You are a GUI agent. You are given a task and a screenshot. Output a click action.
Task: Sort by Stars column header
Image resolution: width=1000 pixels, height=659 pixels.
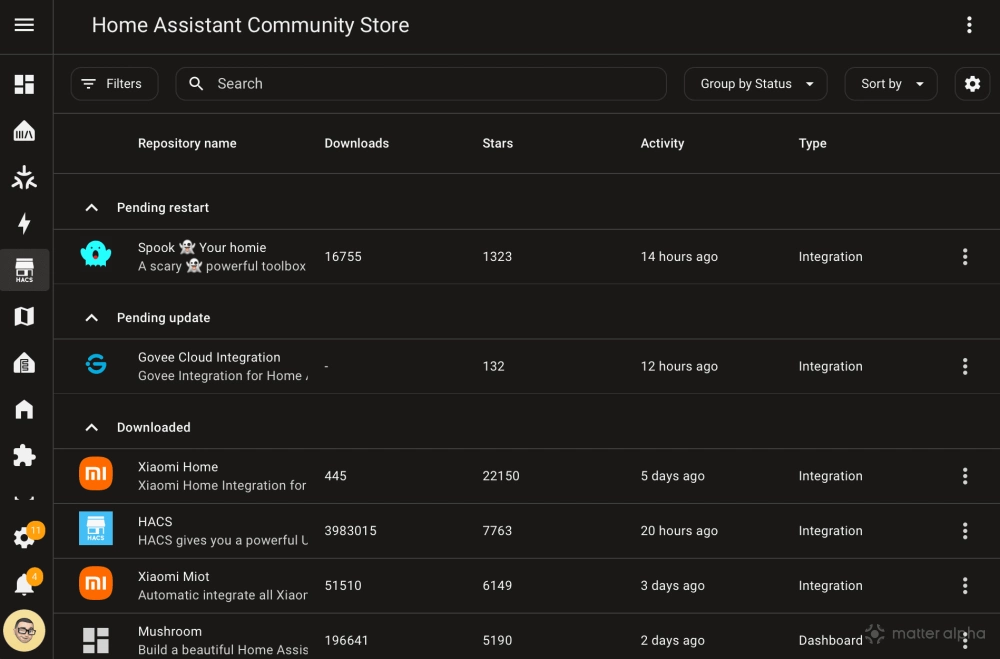pos(497,144)
